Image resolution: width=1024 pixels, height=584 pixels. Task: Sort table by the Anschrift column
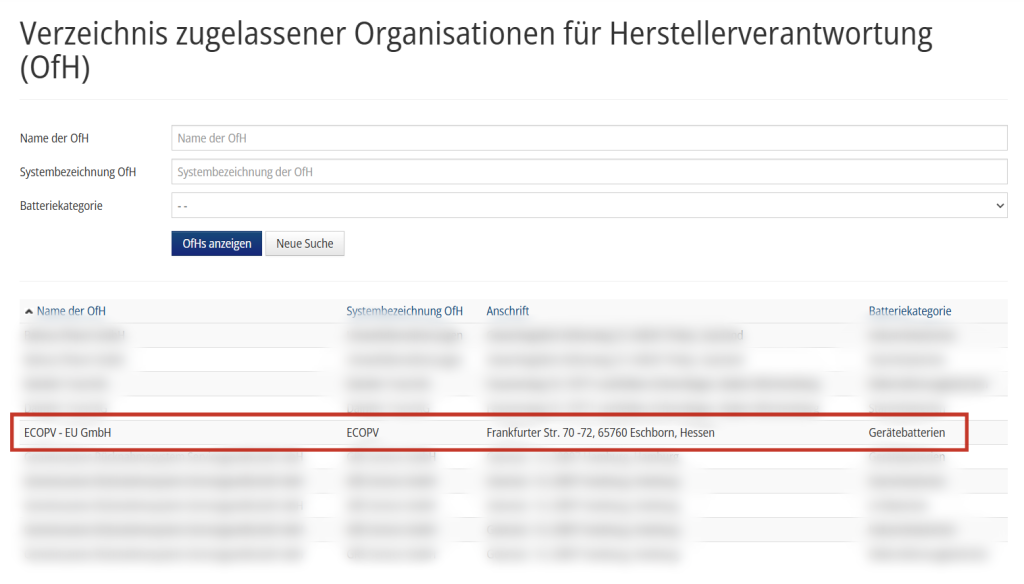click(507, 311)
